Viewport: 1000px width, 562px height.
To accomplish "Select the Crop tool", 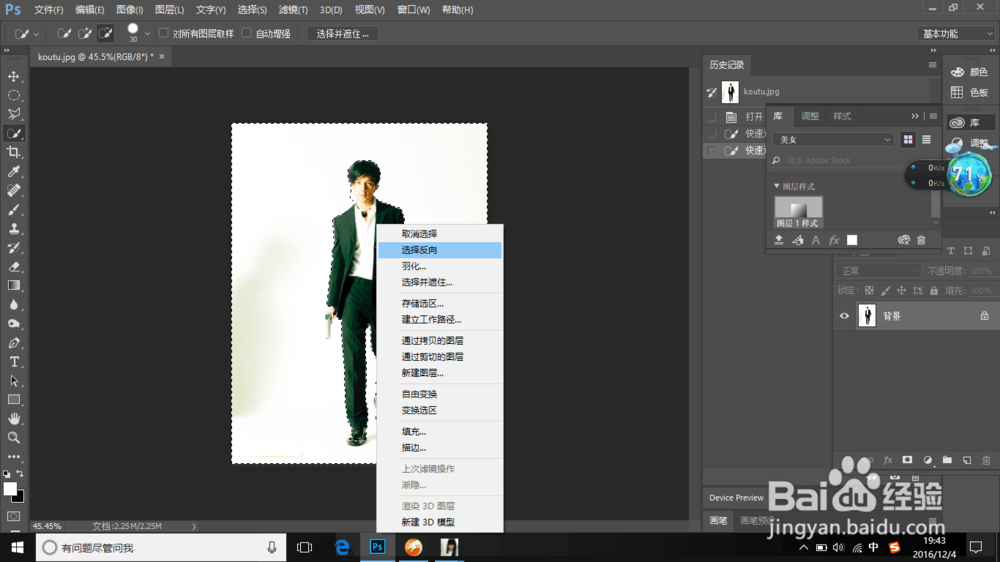I will [13, 152].
